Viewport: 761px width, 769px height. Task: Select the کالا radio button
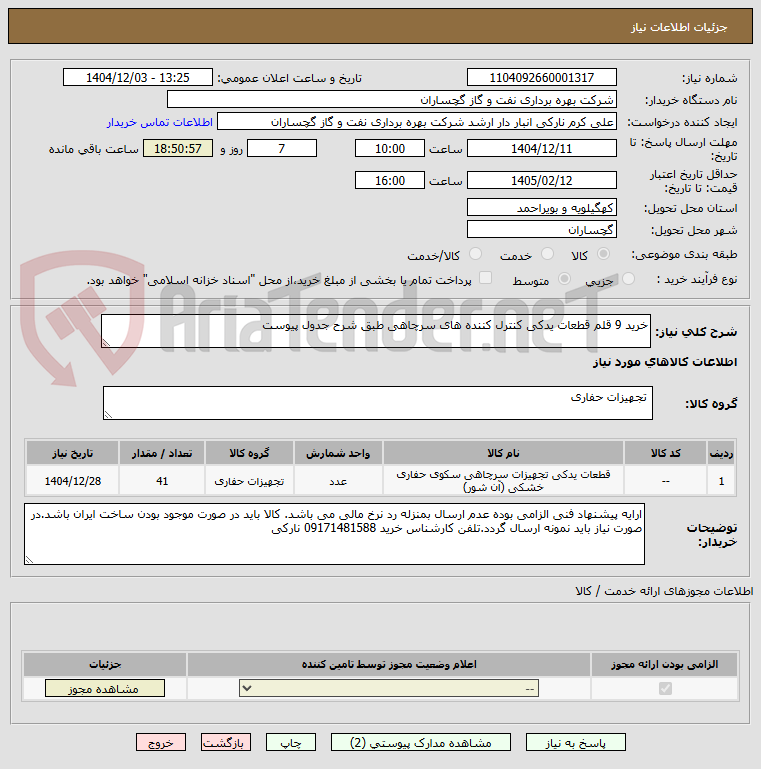[603, 254]
